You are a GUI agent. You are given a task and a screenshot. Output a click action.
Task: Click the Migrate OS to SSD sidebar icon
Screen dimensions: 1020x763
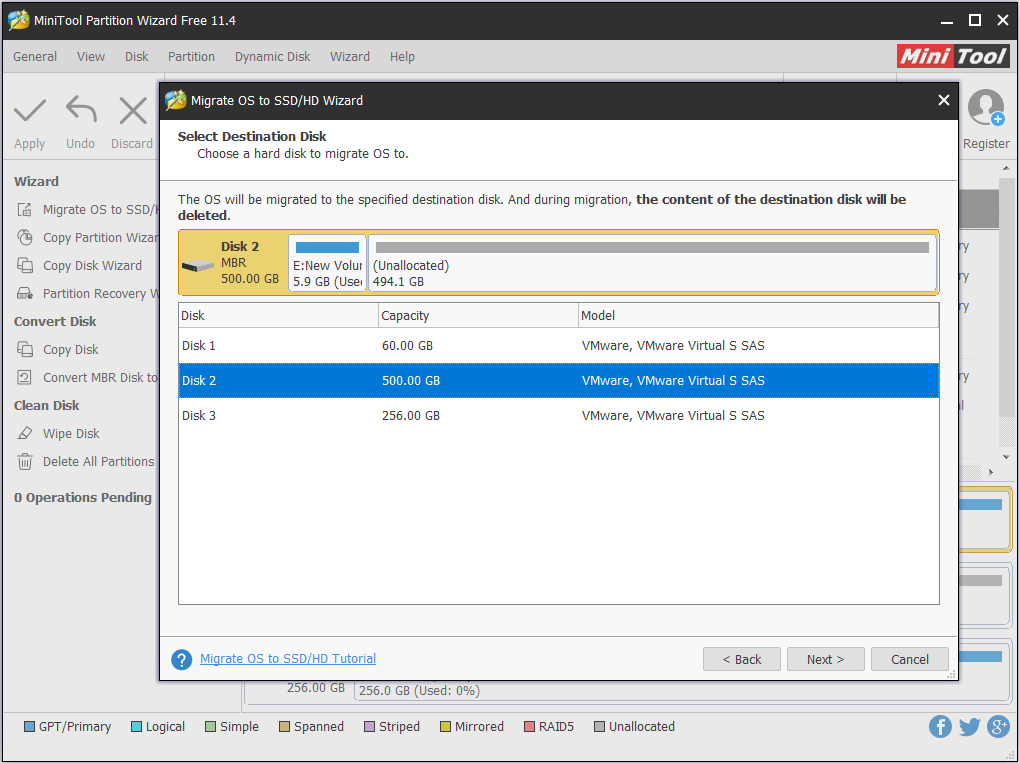(25, 209)
